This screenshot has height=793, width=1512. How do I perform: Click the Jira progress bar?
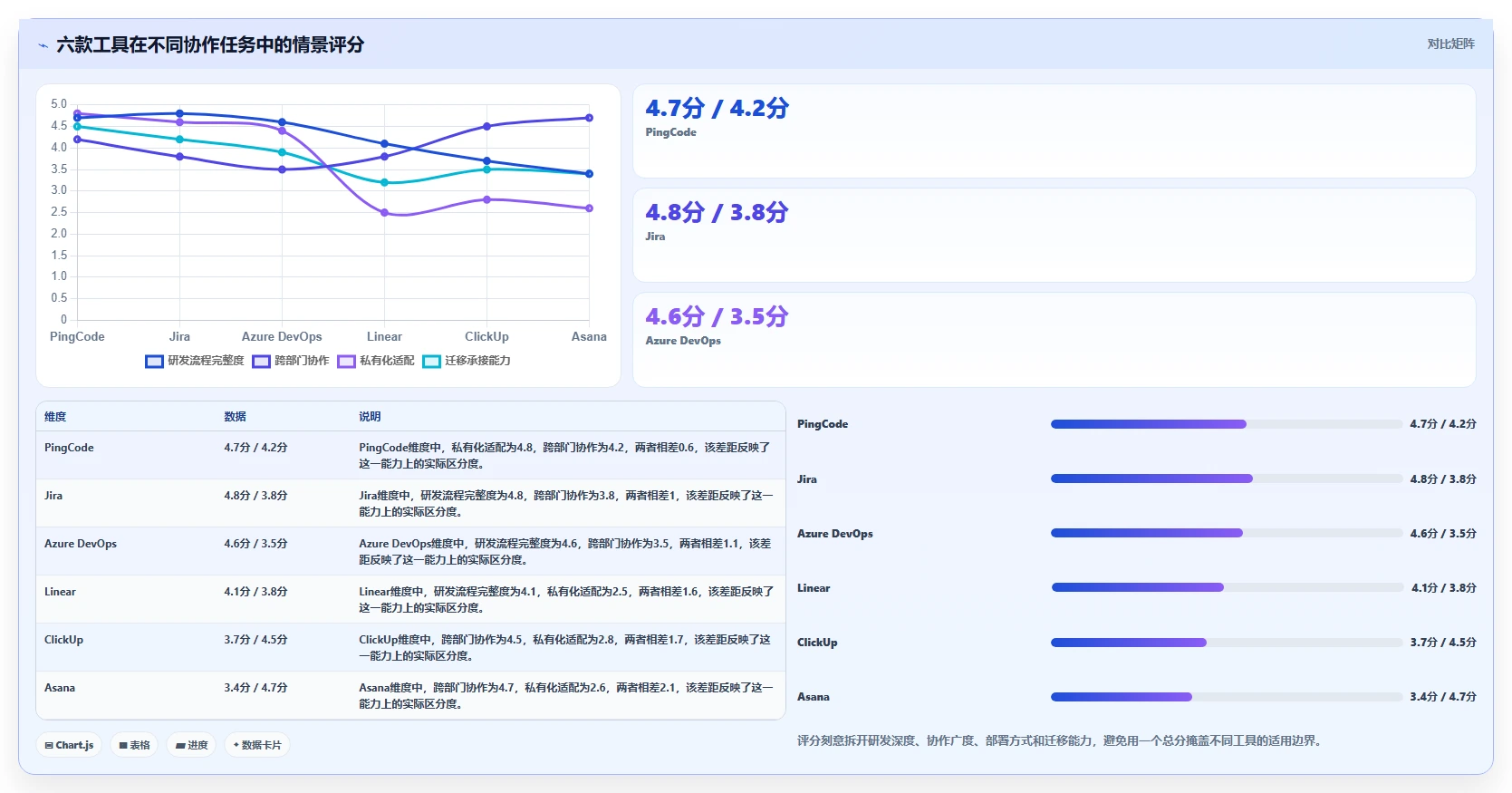(1227, 479)
